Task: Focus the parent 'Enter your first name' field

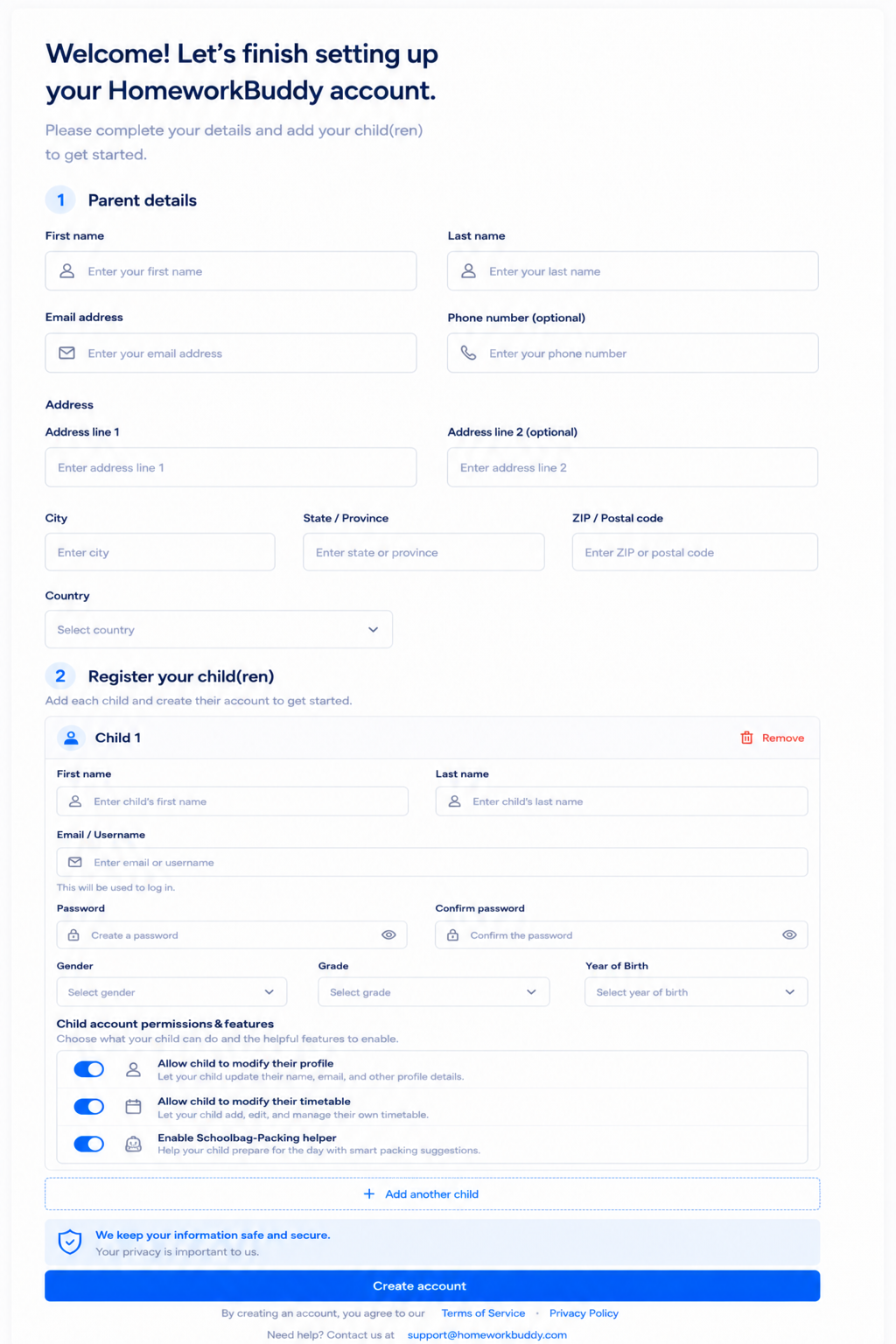Action: [x=231, y=271]
